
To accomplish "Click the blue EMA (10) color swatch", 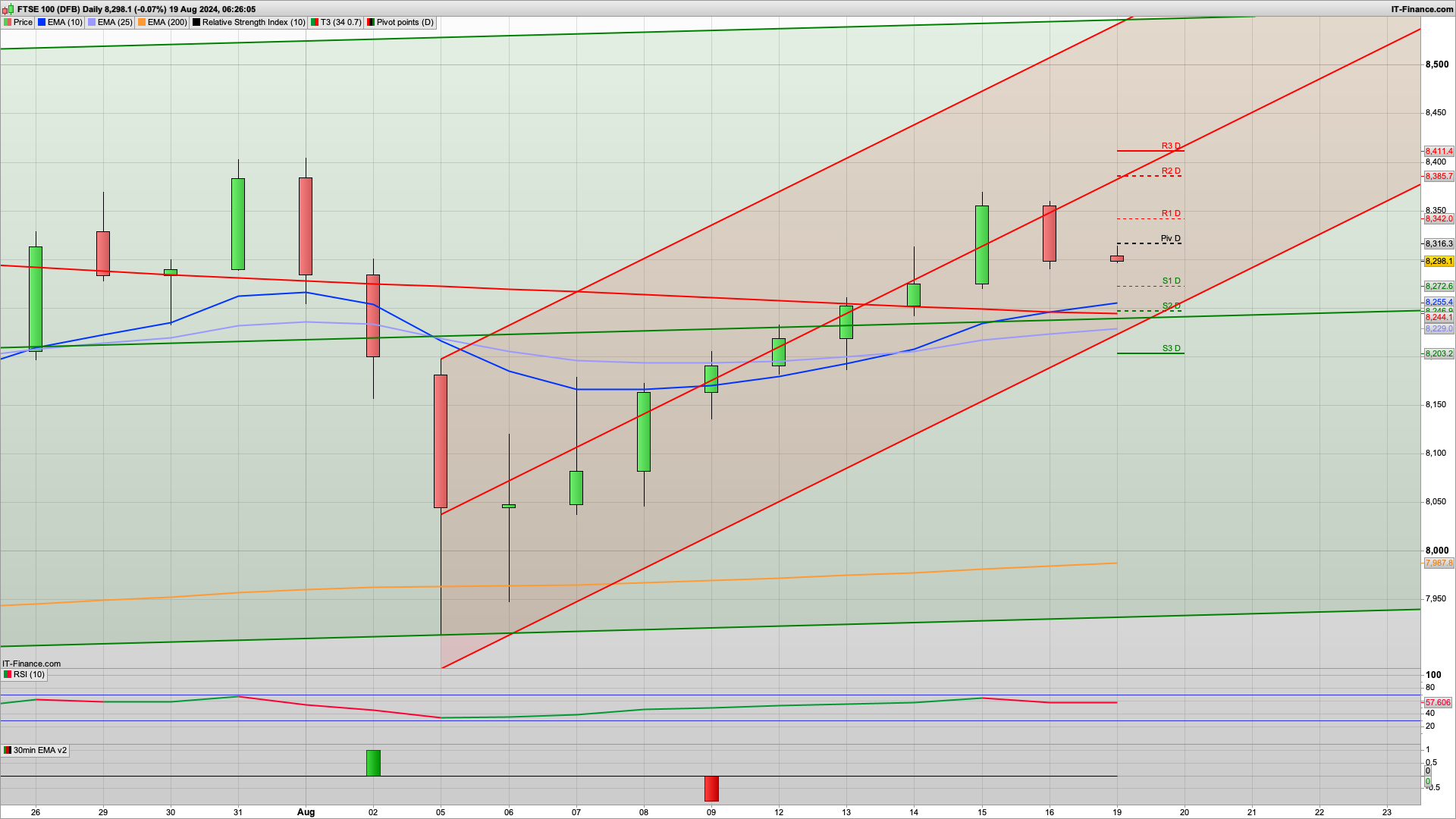I will 42,22.
